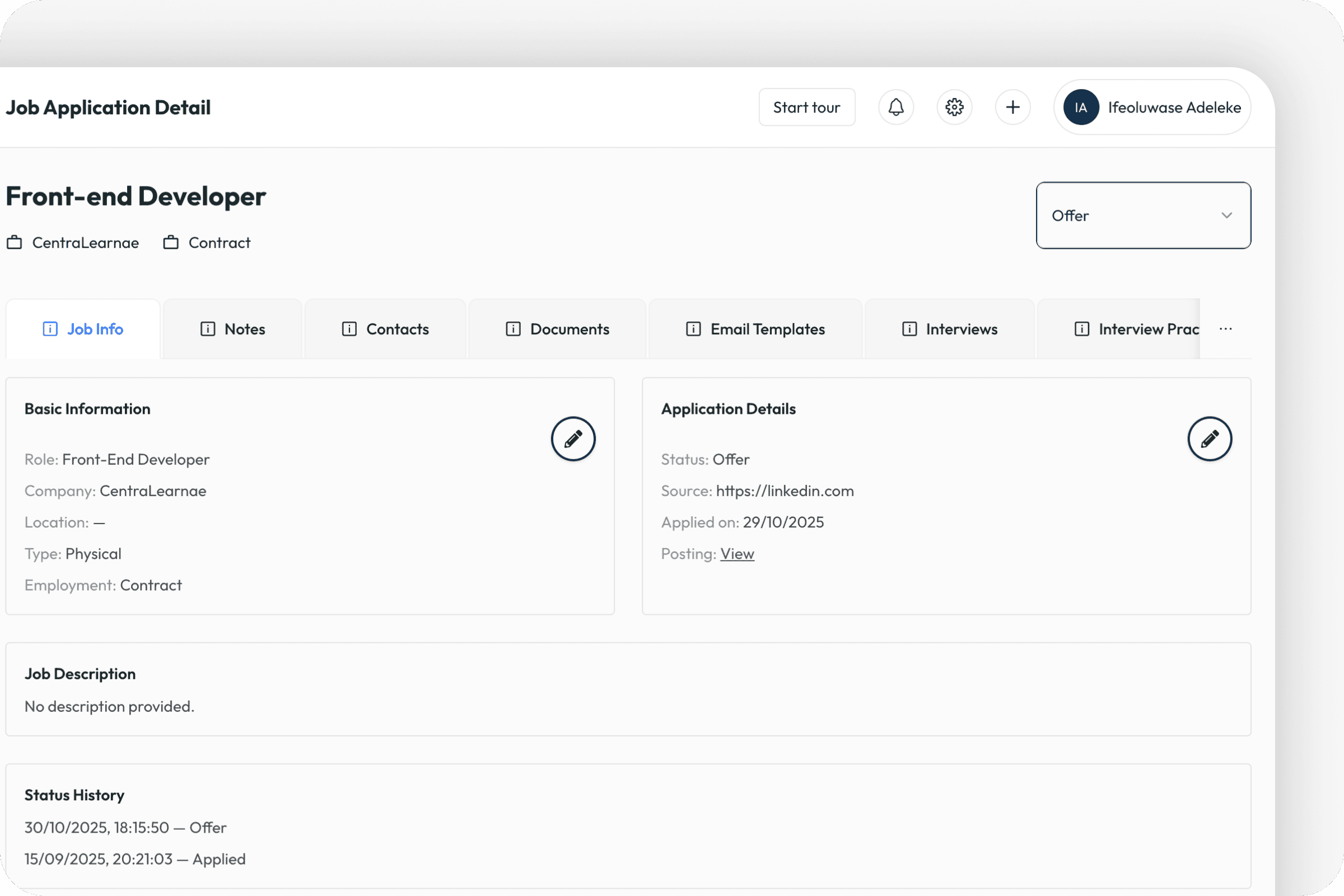Image resolution: width=1344 pixels, height=896 pixels.
Task: Click briefcase icon beside CentraLearnae
Action: (x=15, y=242)
